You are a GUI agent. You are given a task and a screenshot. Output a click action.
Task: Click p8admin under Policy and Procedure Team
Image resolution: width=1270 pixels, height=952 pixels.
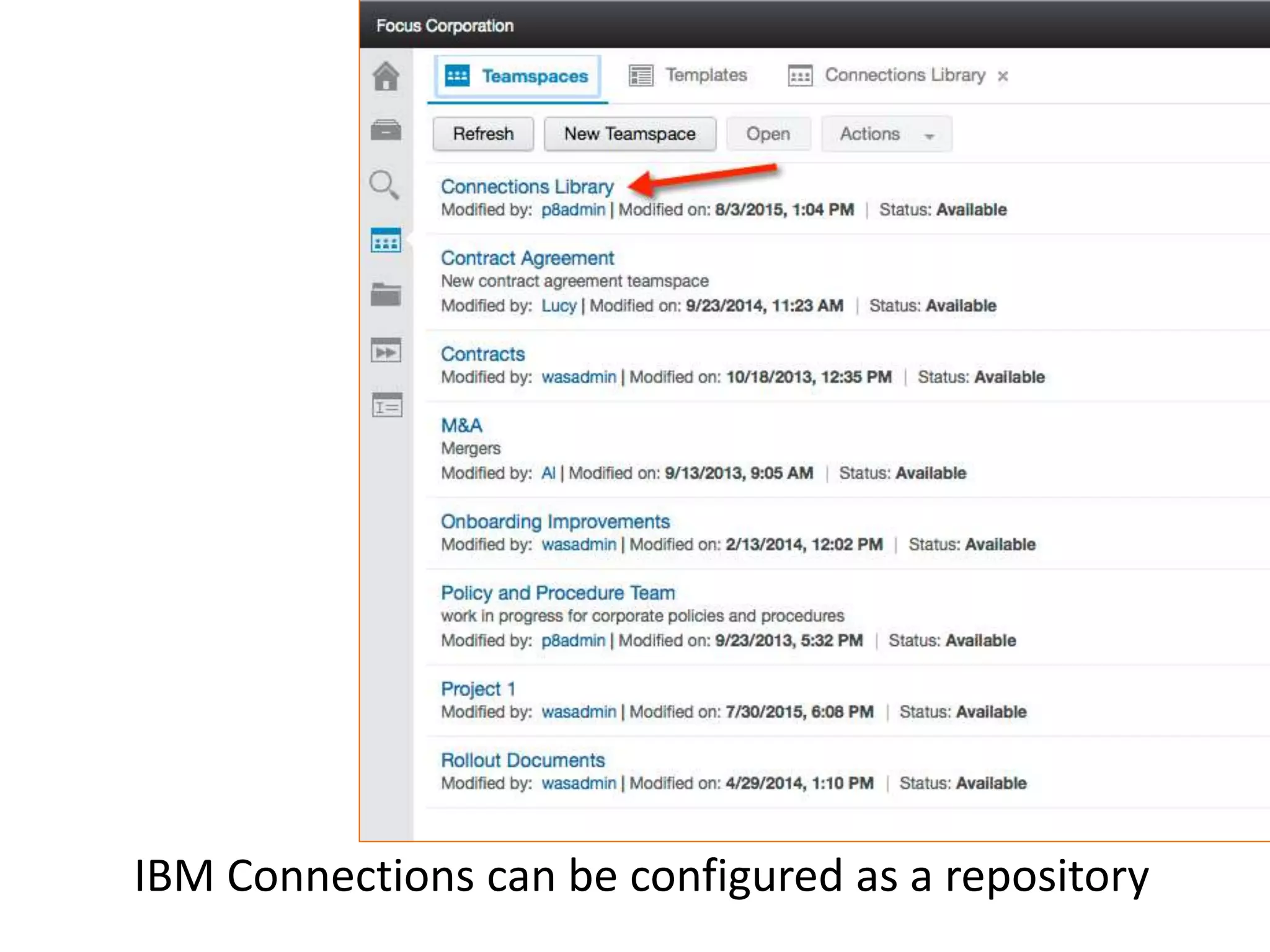pos(573,641)
